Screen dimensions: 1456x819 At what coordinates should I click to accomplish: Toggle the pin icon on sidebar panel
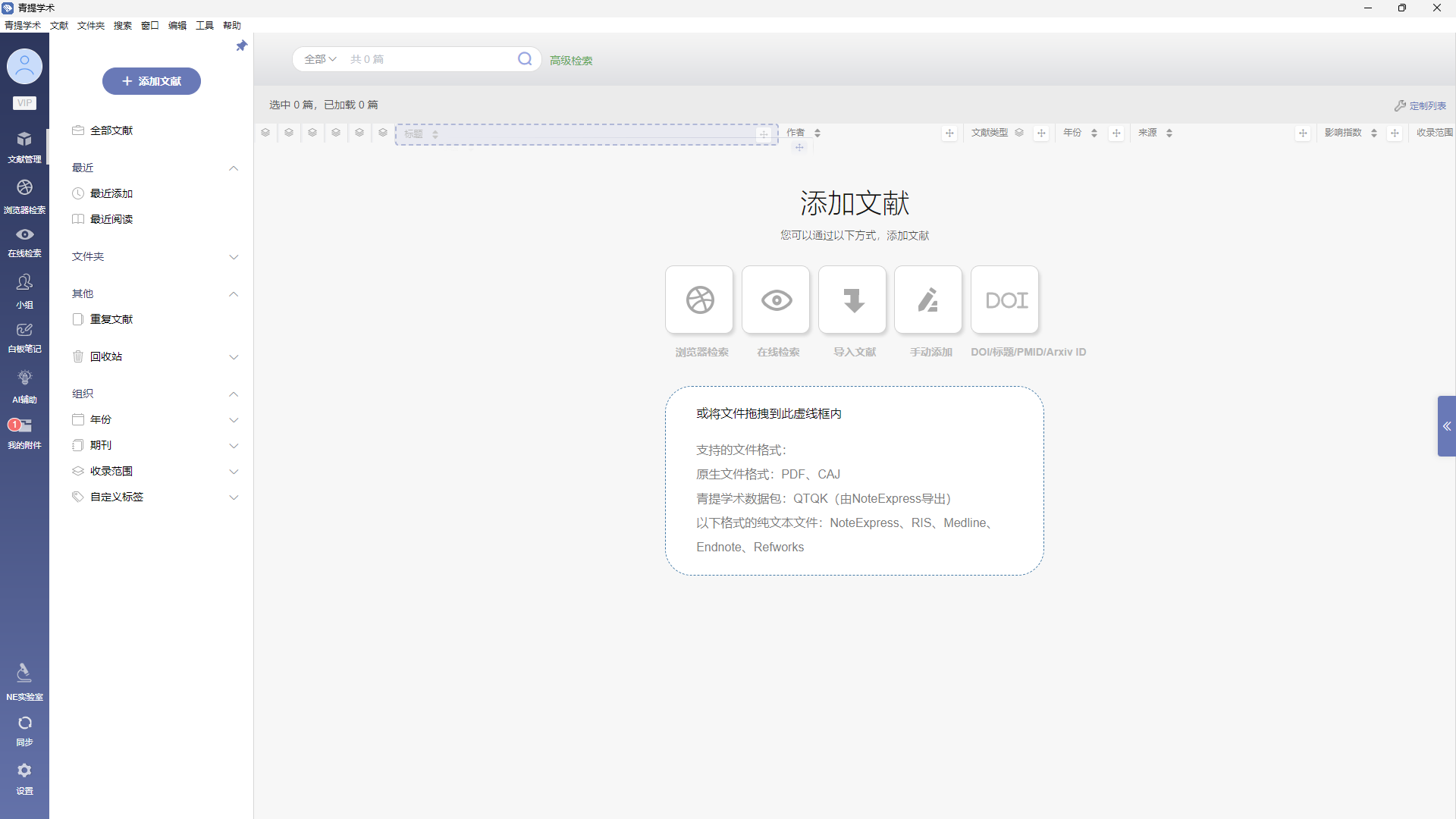242,46
